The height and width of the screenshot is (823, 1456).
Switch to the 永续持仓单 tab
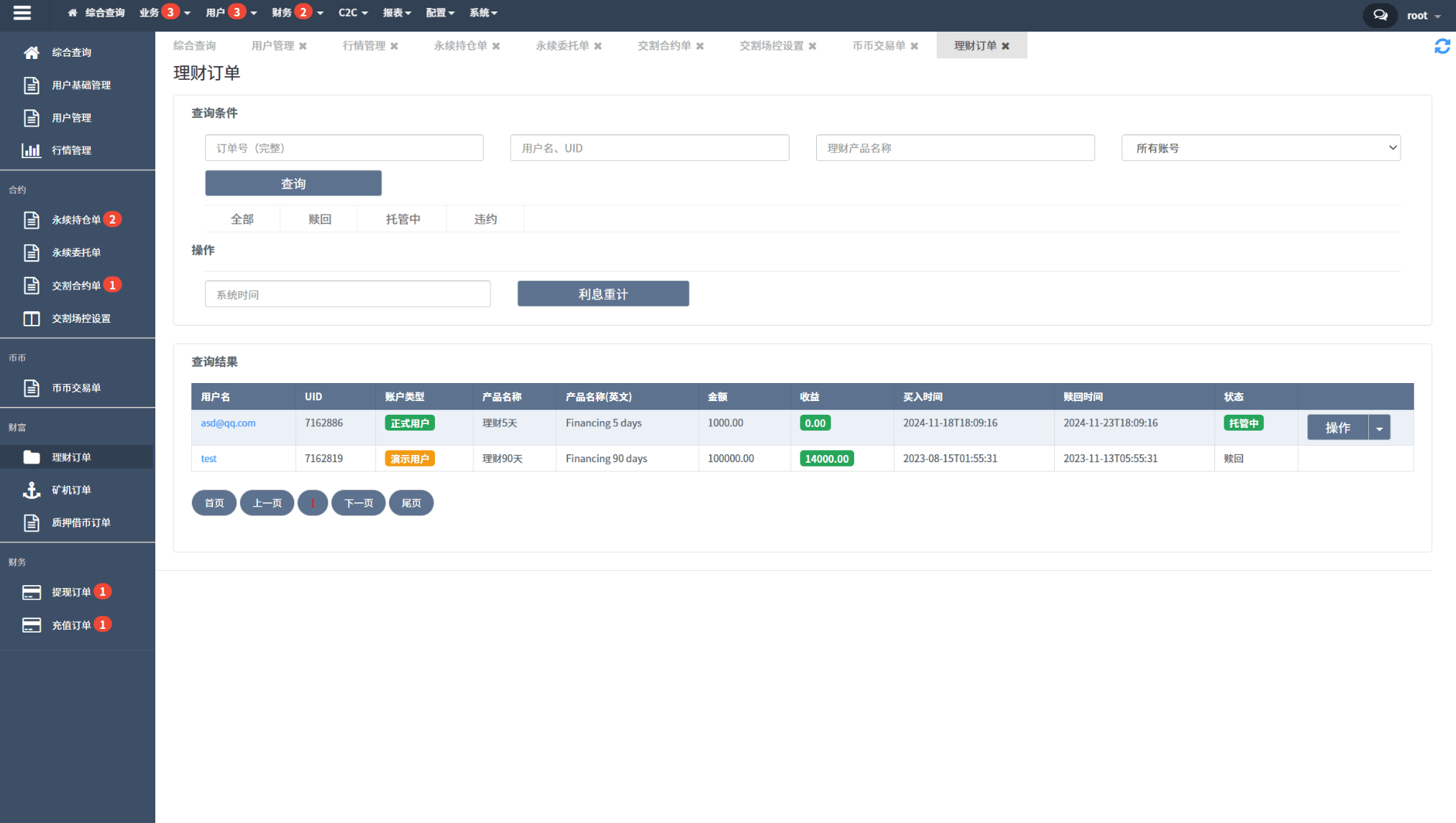(x=460, y=46)
